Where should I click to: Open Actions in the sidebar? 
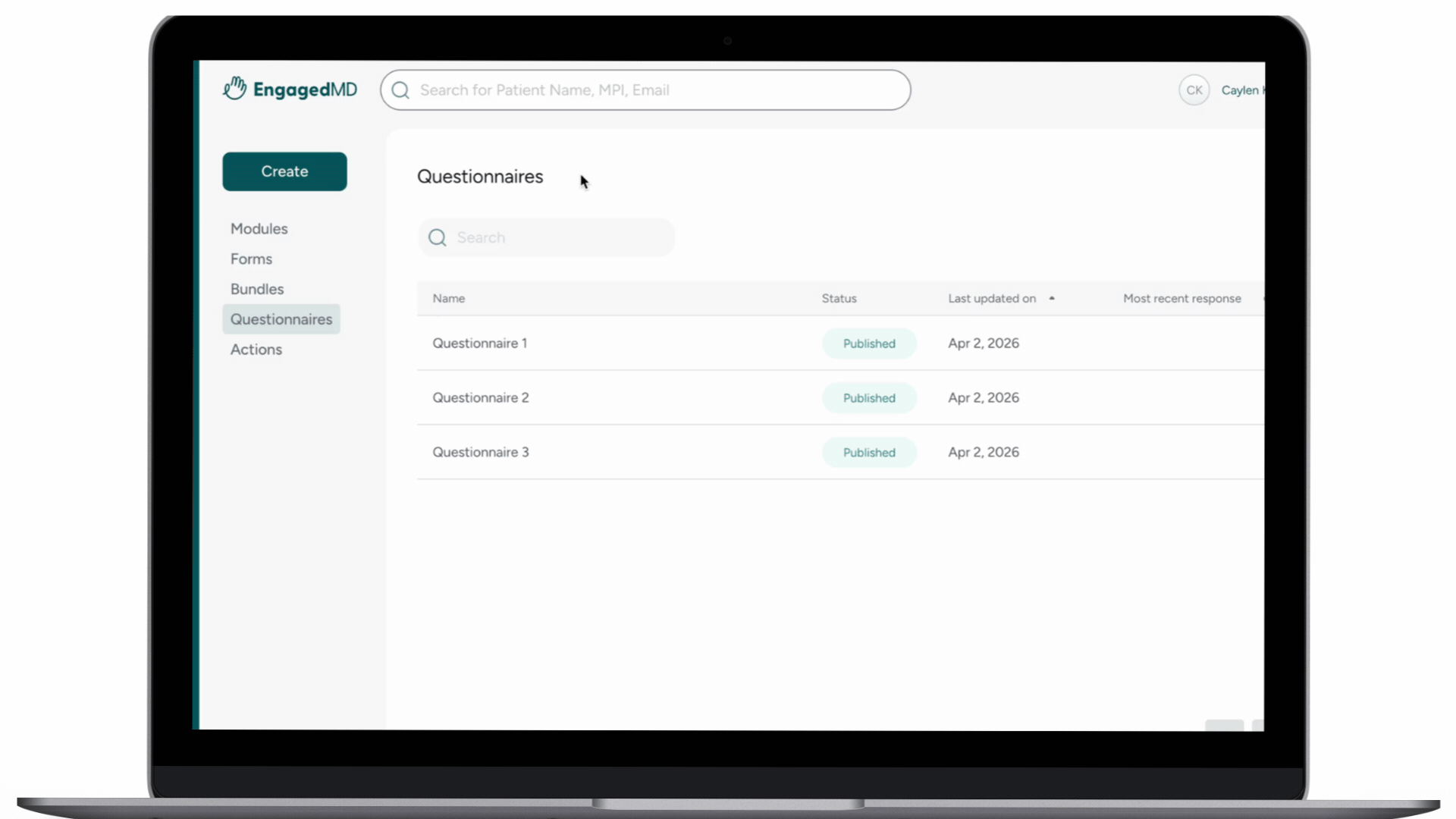pyautogui.click(x=256, y=350)
